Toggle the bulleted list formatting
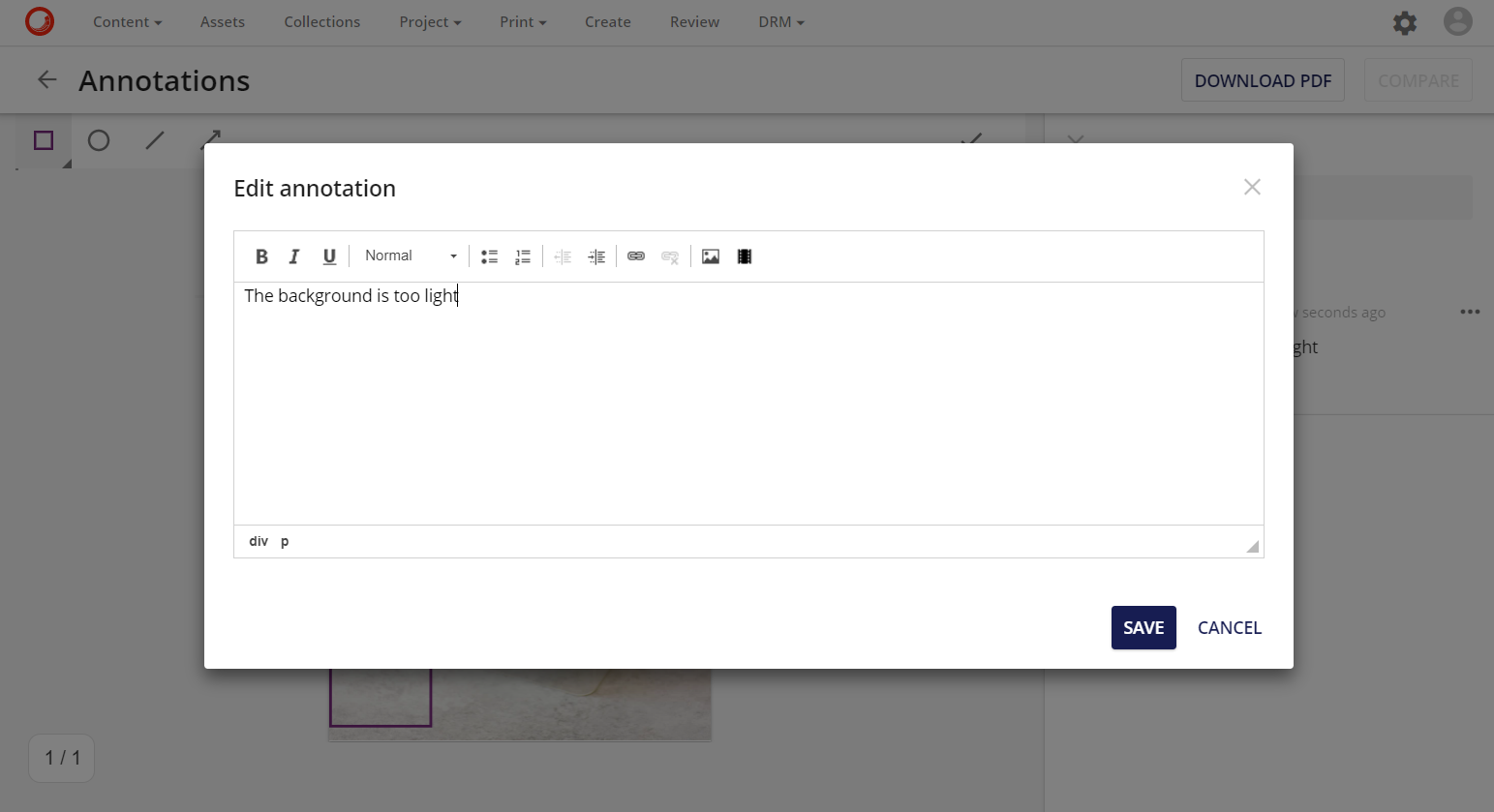 pyautogui.click(x=489, y=256)
